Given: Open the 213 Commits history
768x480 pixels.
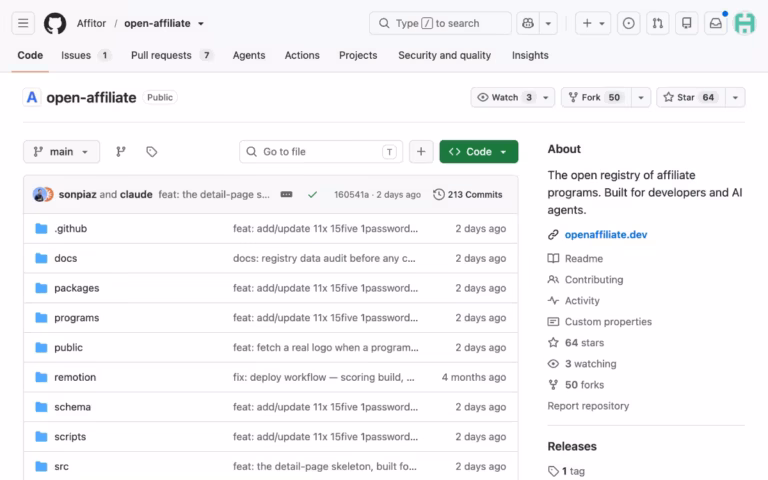Looking at the screenshot, I should [x=468, y=194].
